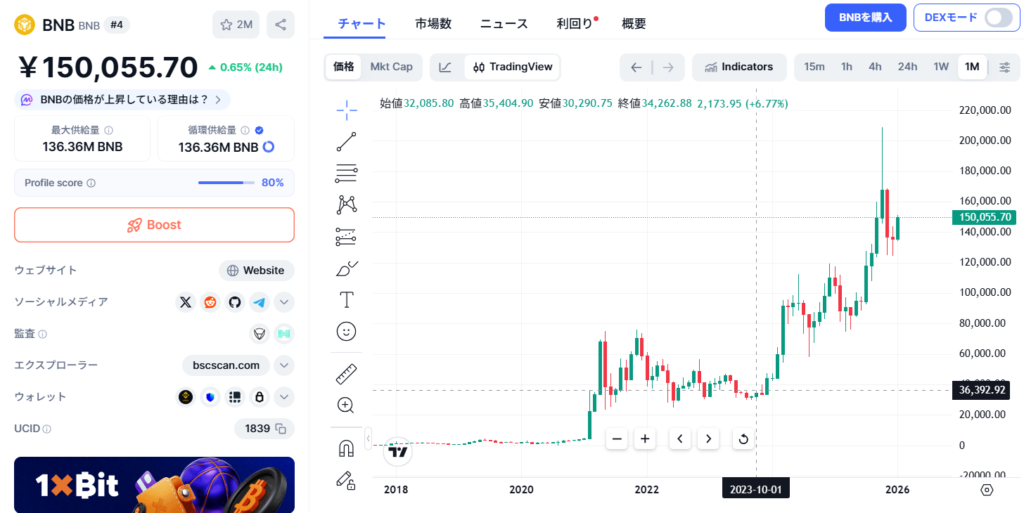Set chart interval to 15m

814,67
